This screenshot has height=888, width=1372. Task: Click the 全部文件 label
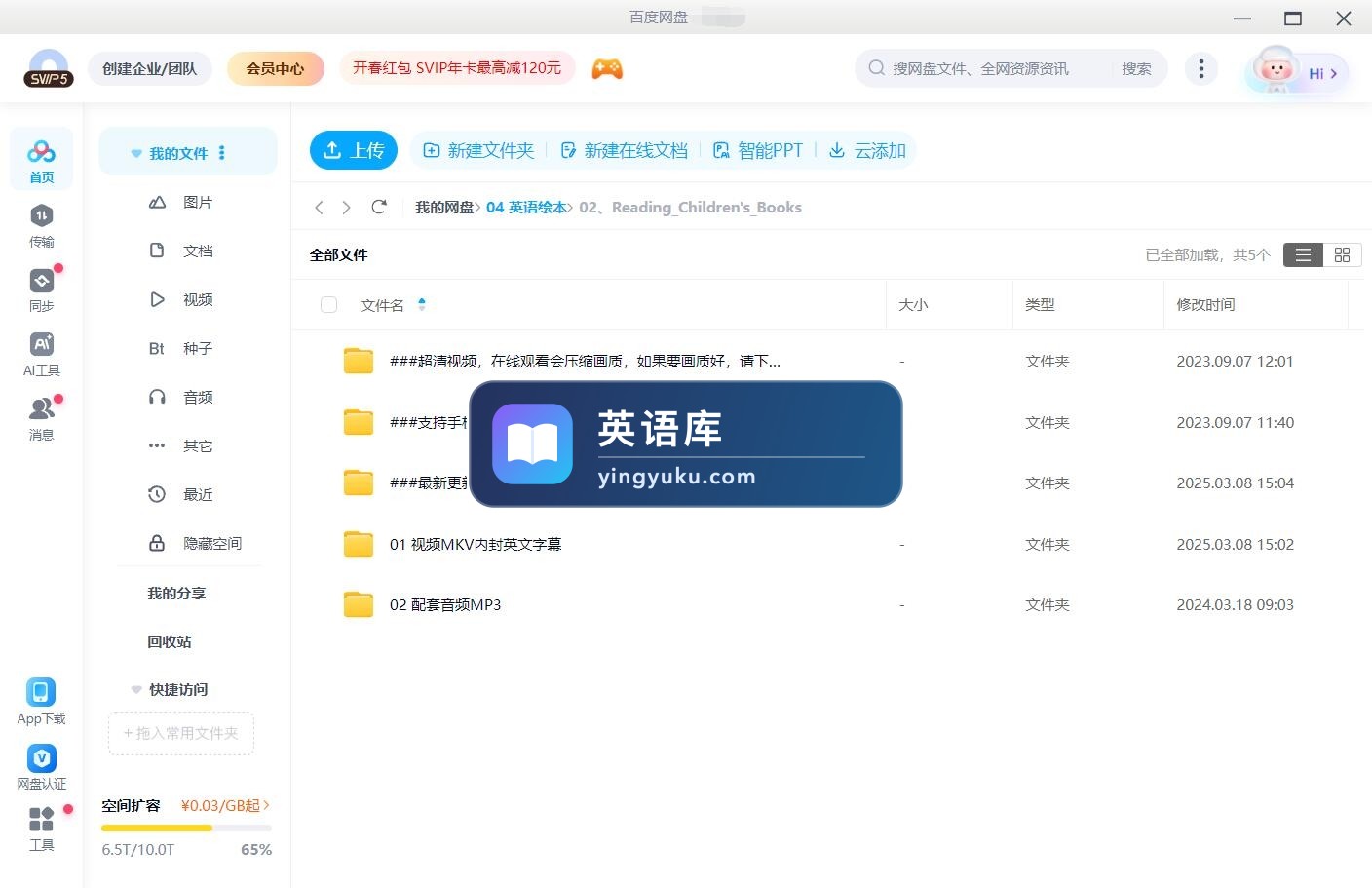coord(338,254)
